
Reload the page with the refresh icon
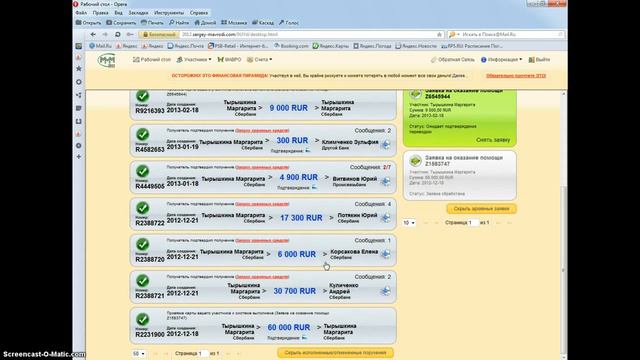118,35
